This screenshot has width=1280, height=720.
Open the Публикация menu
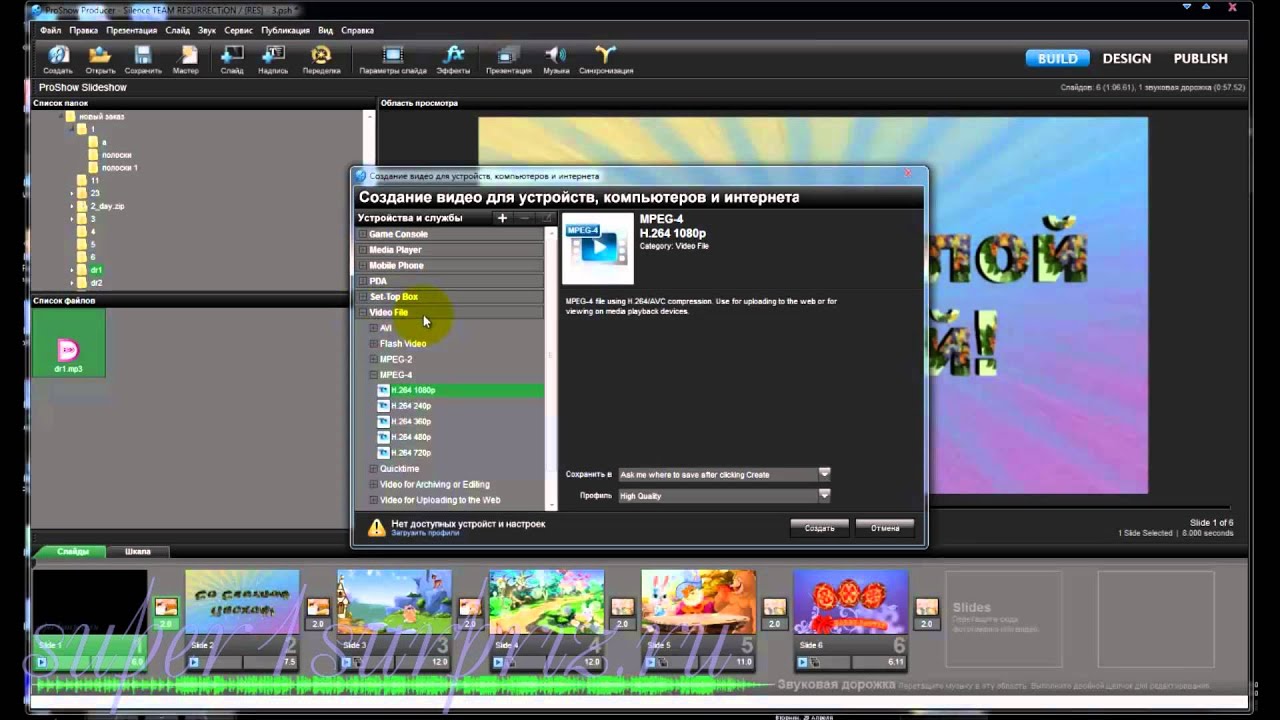[x=285, y=31]
